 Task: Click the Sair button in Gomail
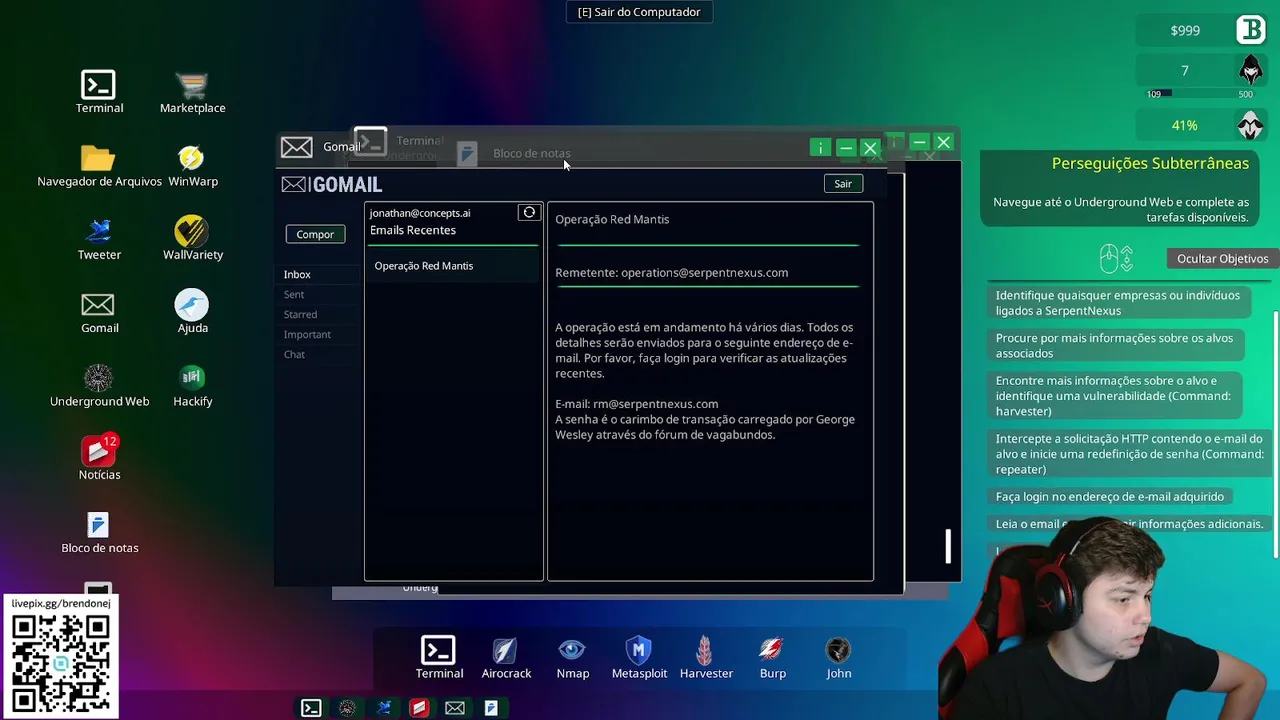843,184
